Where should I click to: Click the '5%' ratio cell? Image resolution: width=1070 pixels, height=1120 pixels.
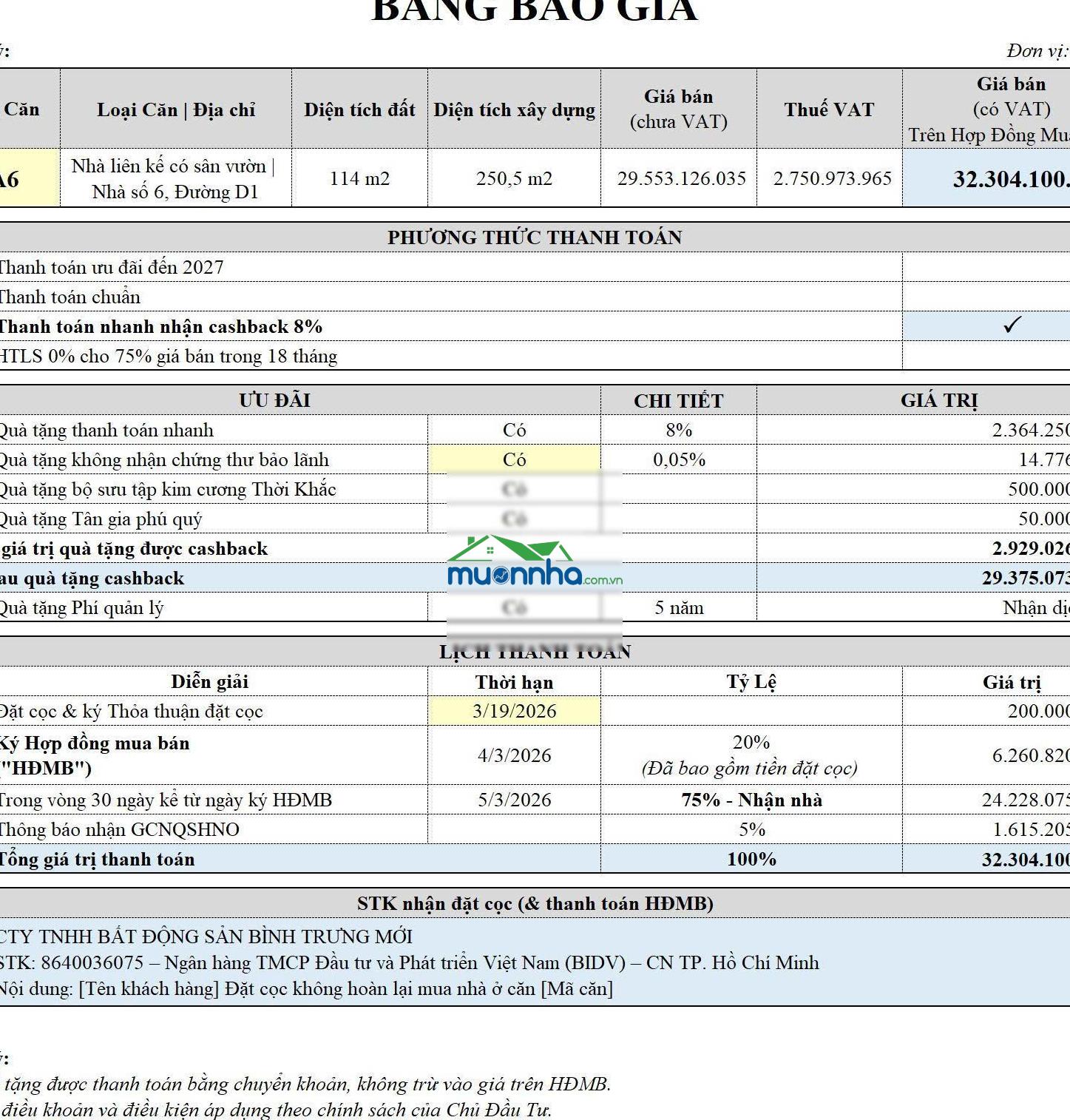[751, 829]
